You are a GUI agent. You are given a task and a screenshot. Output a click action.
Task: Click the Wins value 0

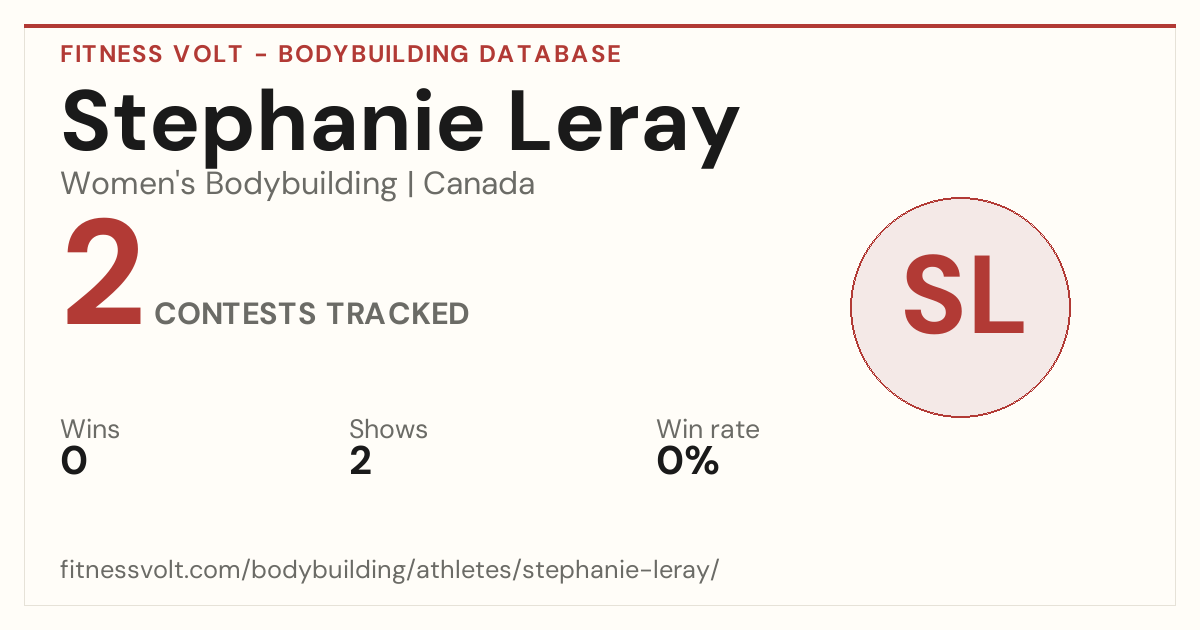(74, 461)
